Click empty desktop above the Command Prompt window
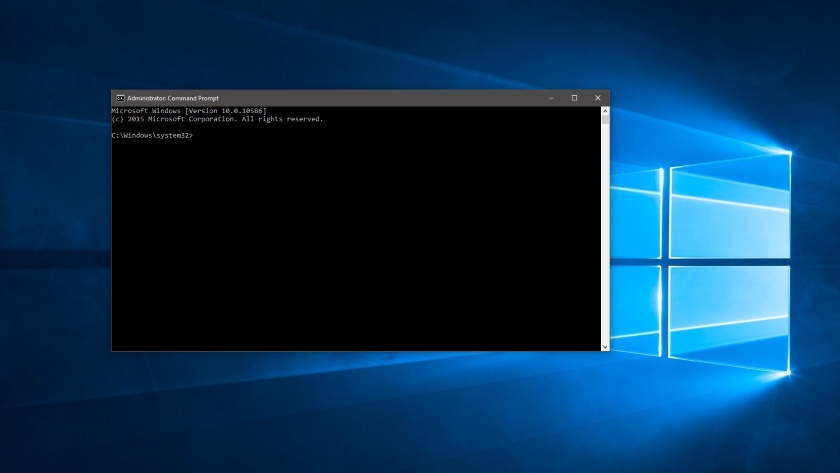The image size is (840, 473). tap(350, 45)
